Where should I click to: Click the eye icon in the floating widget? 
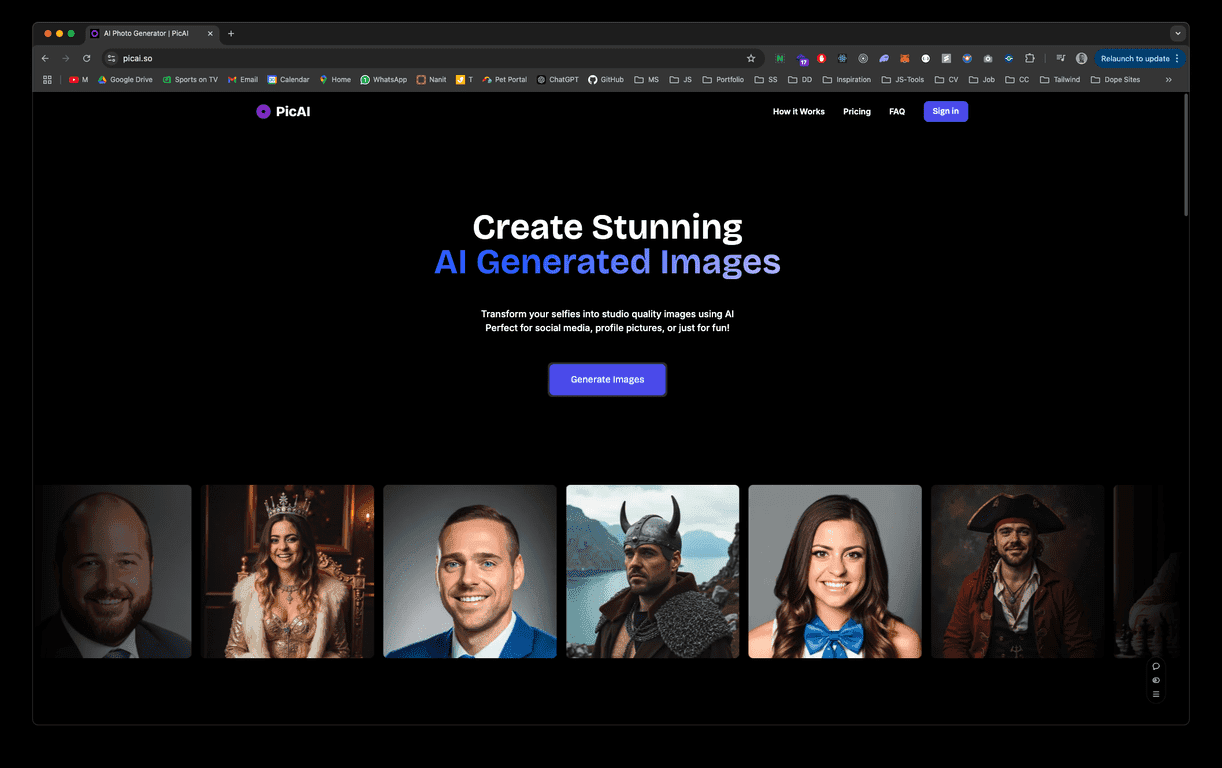point(1156,679)
